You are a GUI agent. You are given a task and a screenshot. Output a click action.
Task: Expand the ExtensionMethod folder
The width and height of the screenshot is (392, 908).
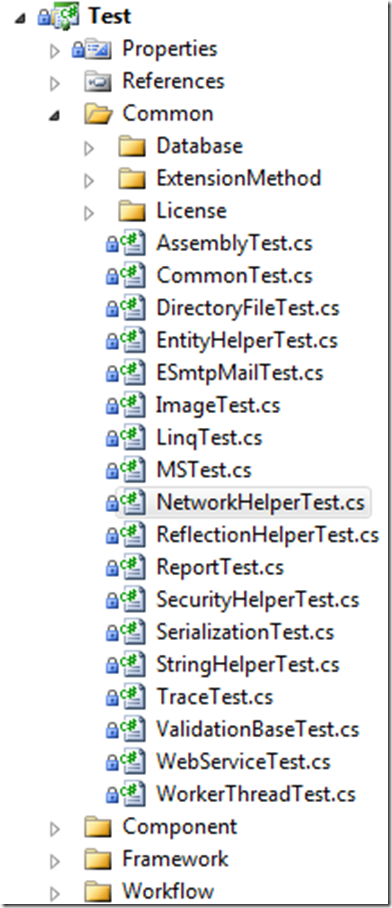[x=89, y=180]
